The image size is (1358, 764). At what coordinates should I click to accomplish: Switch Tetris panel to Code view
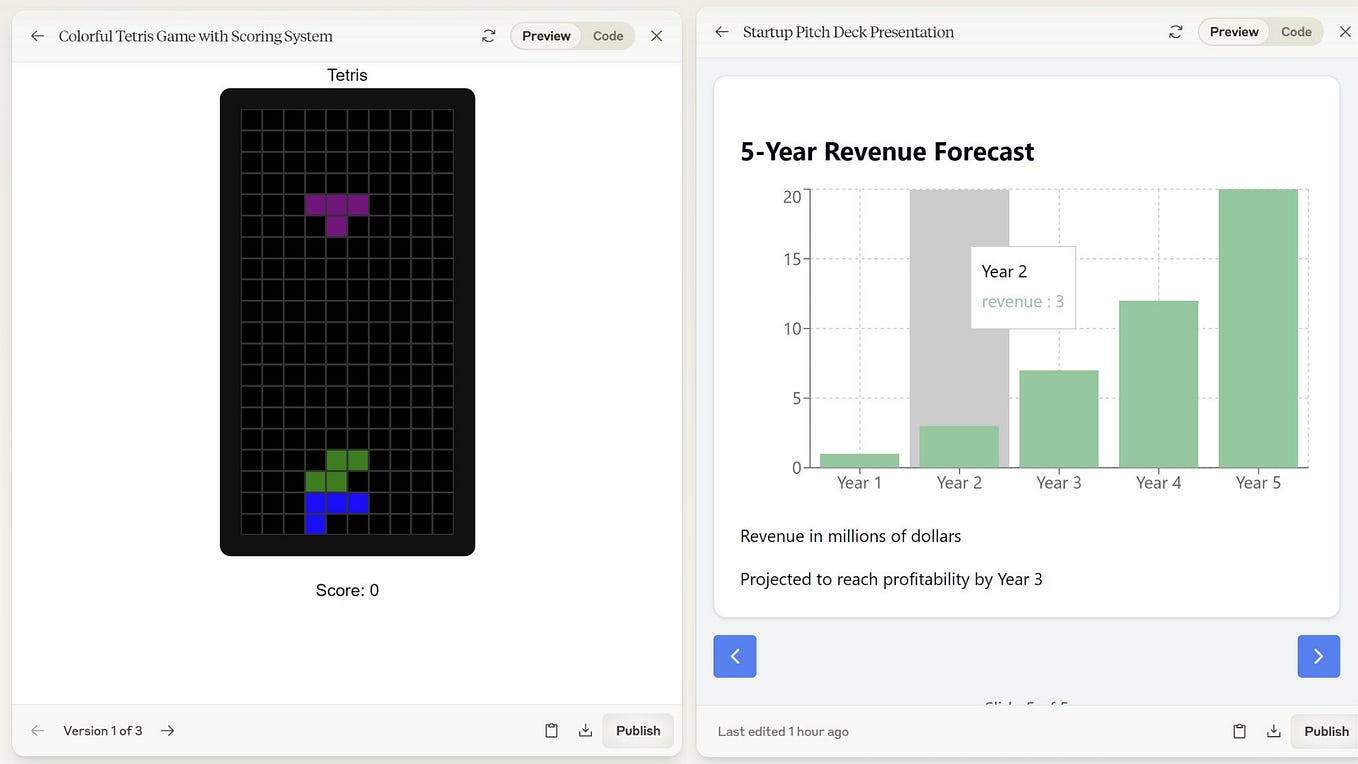pos(608,36)
